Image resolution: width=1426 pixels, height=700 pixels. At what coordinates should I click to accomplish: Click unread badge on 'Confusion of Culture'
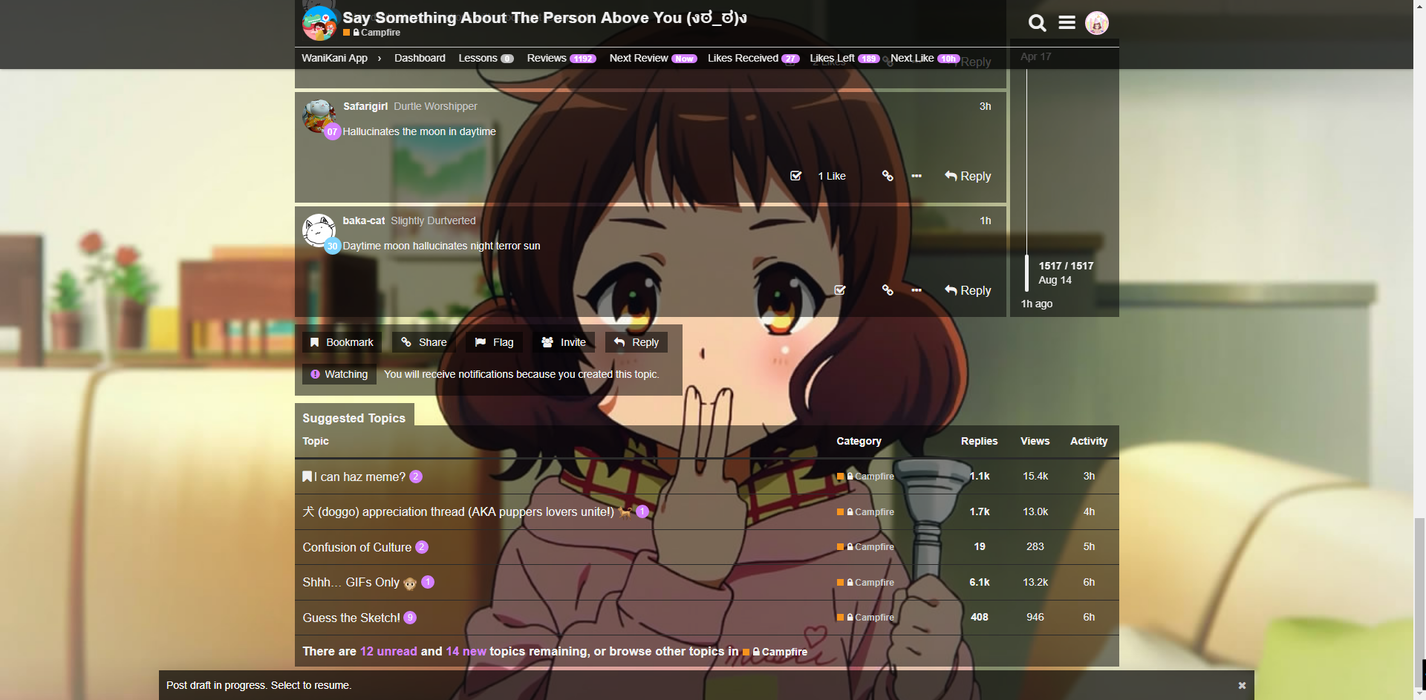(422, 547)
